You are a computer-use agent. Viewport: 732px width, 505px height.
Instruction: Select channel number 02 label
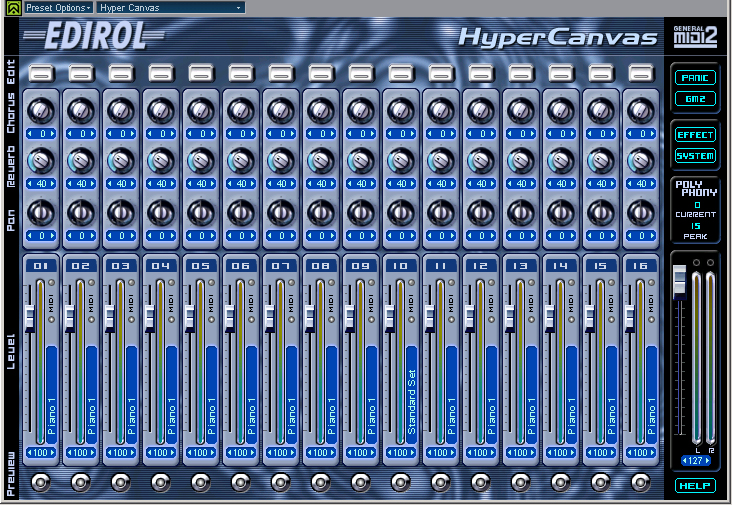tap(81, 266)
